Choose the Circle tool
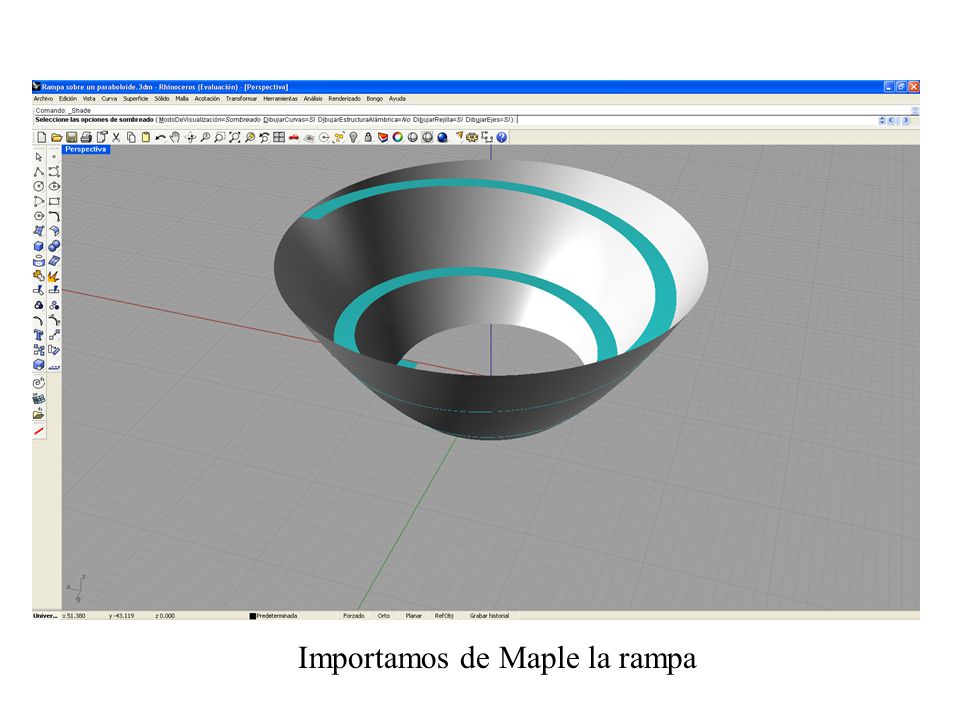Screen dimensions: 960x720 [39, 186]
